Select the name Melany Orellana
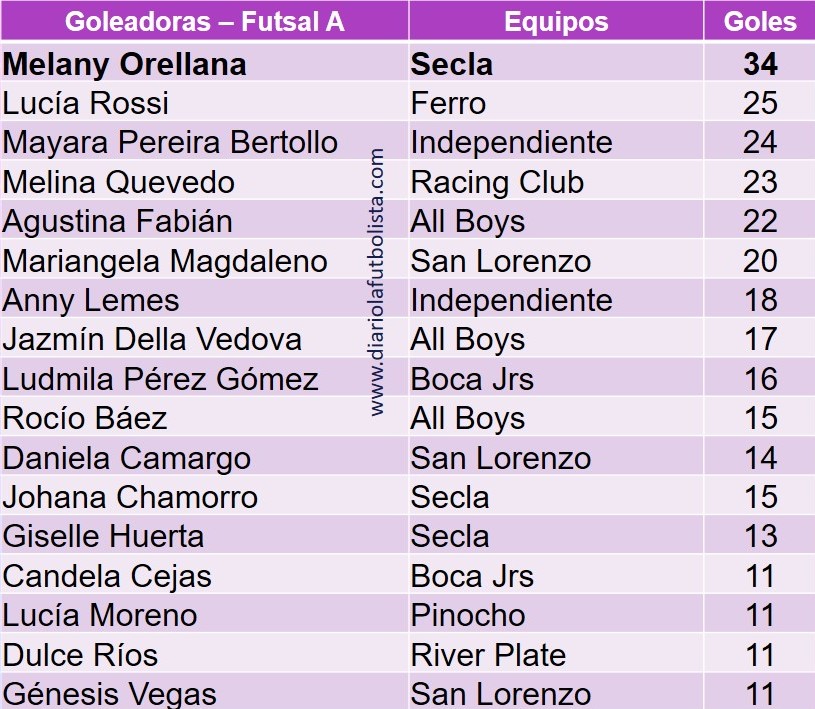This screenshot has width=815, height=709. click(x=125, y=64)
